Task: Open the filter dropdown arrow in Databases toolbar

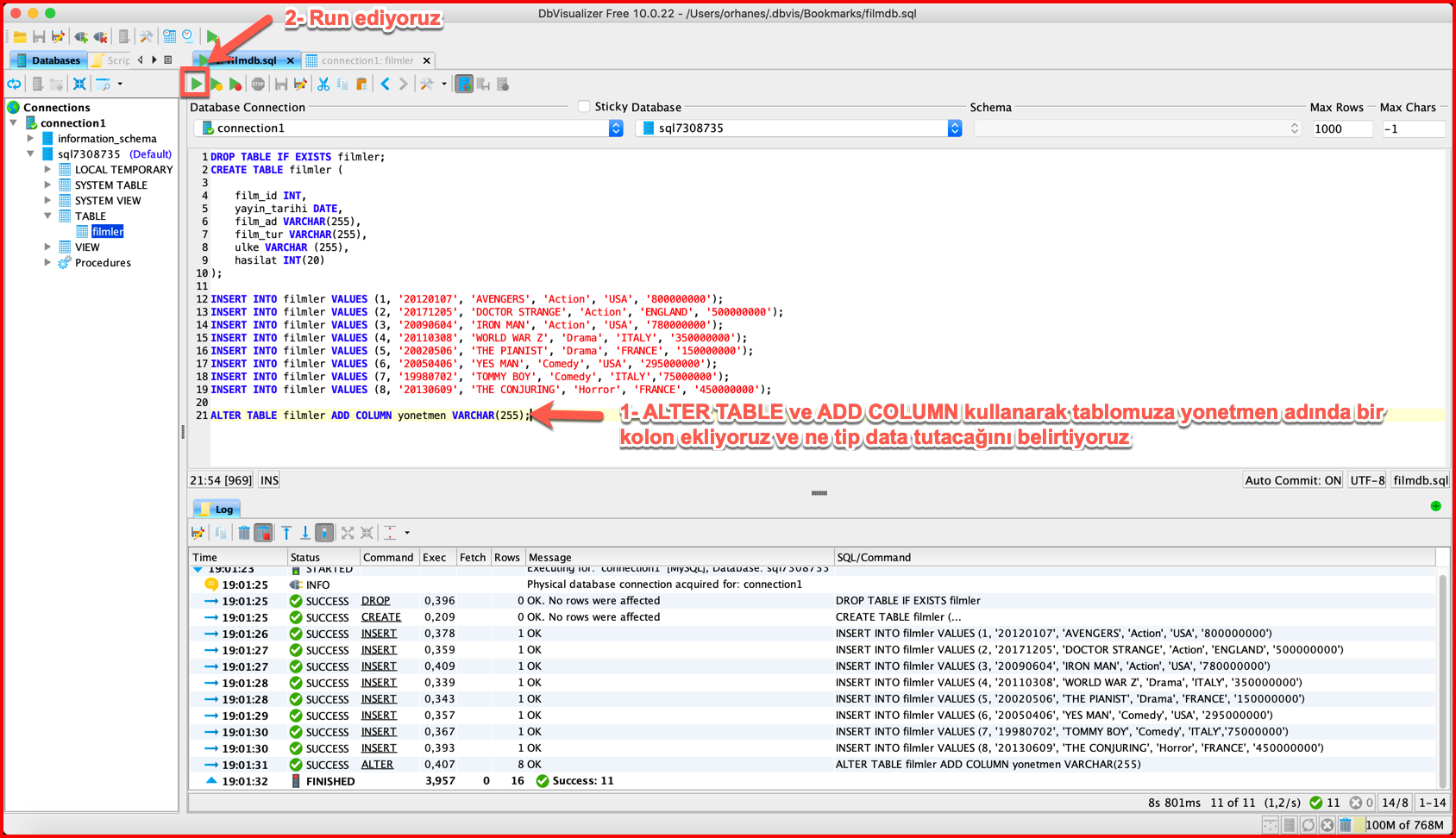Action: (x=120, y=84)
